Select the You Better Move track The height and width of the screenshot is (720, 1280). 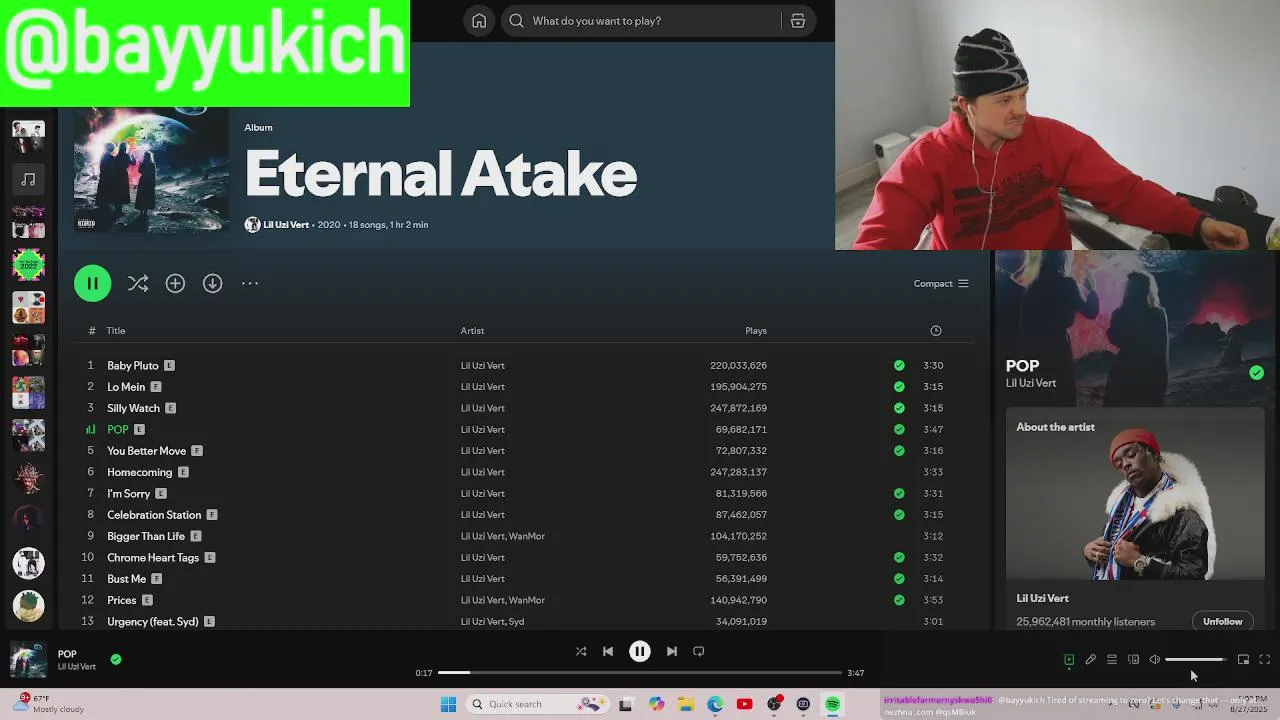coord(146,451)
